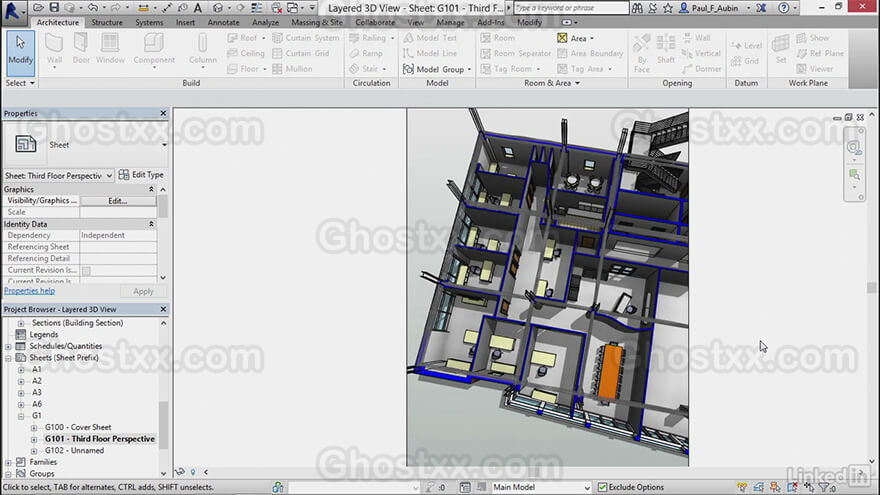
Task: Select the Level datum tool
Action: 746,45
